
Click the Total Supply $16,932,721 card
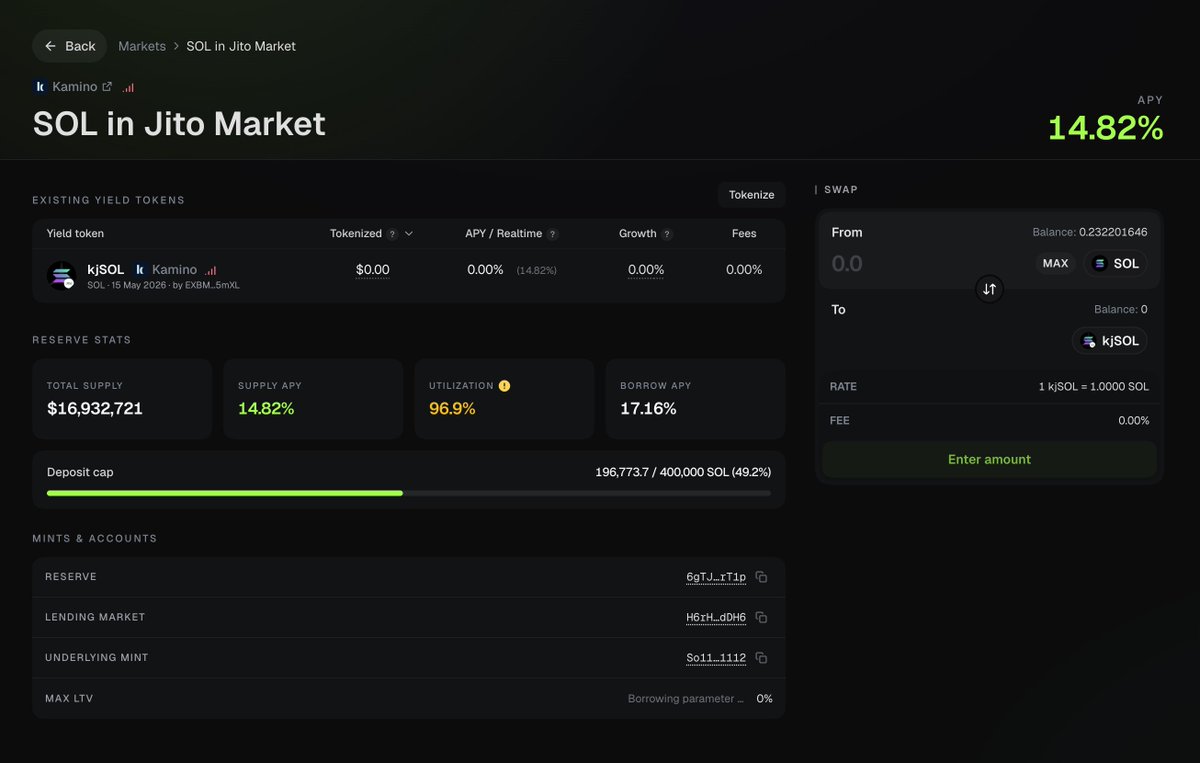(122, 399)
